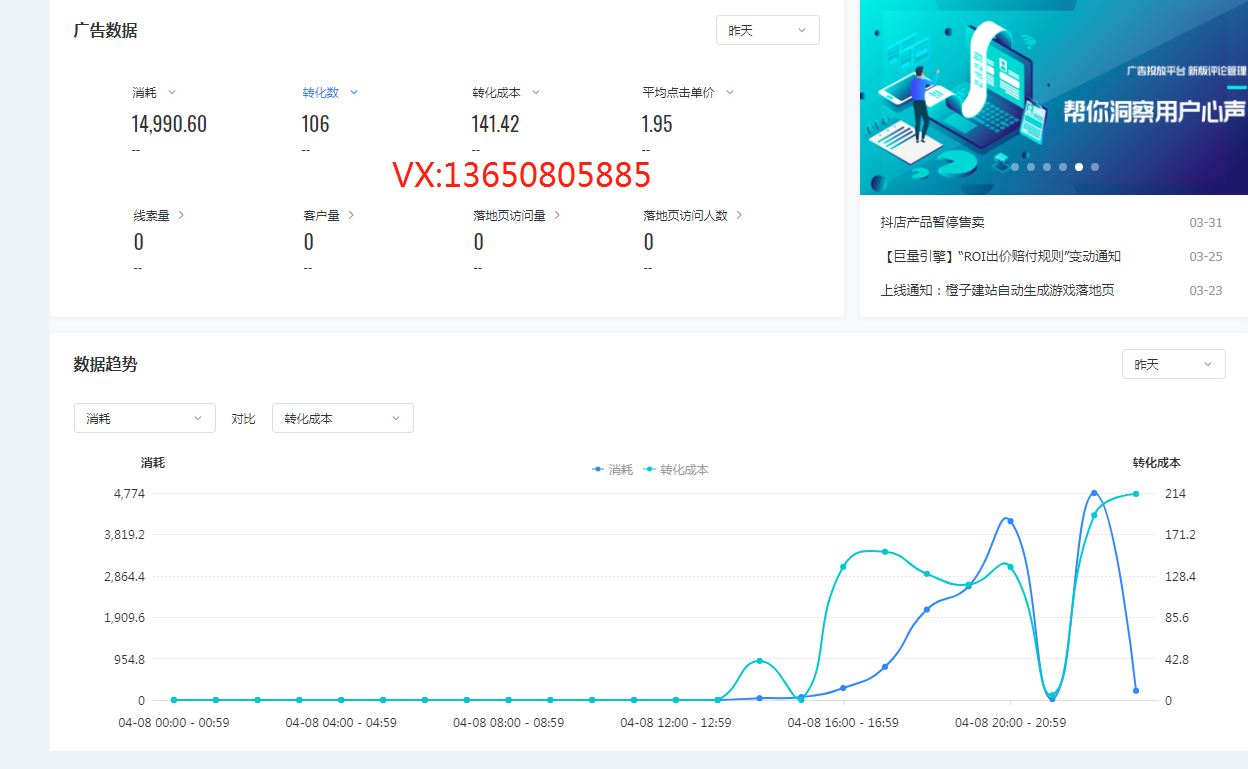Click the x-axis label 04-08 12:00 - 12:59
1248x769 pixels.
point(676,722)
